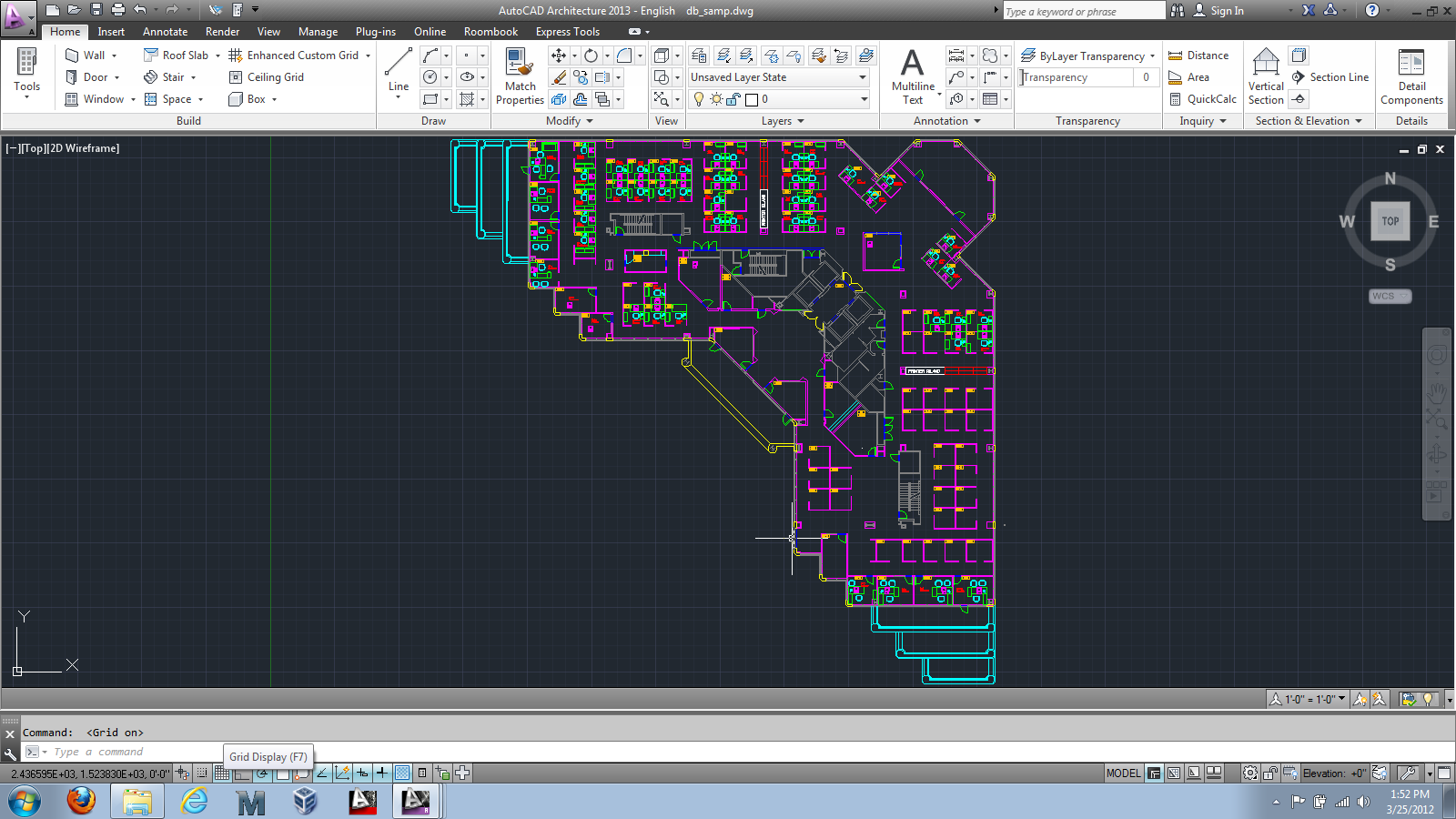Click the Sign In link
Image resolution: width=1456 pixels, height=819 pixels.
1226,11
